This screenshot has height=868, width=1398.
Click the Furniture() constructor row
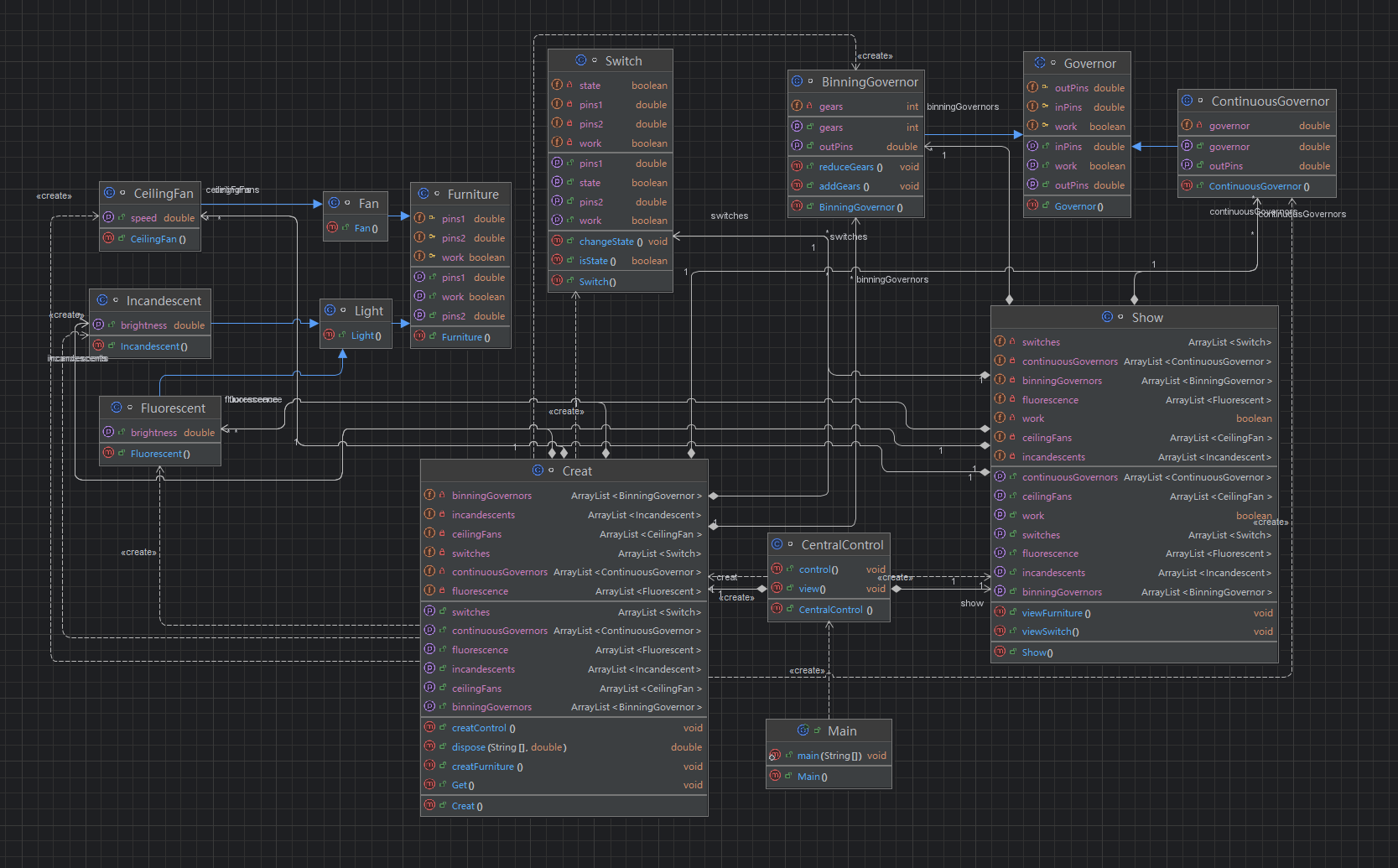[460, 337]
